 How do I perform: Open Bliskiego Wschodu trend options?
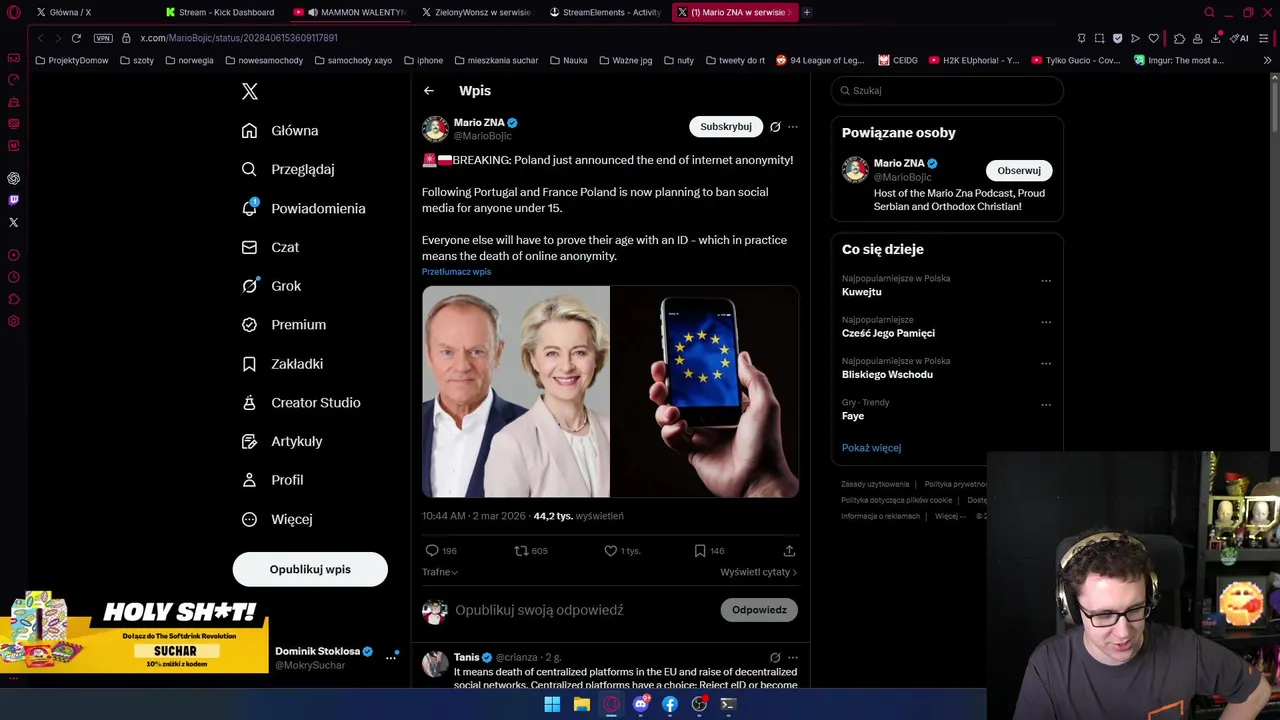1046,363
